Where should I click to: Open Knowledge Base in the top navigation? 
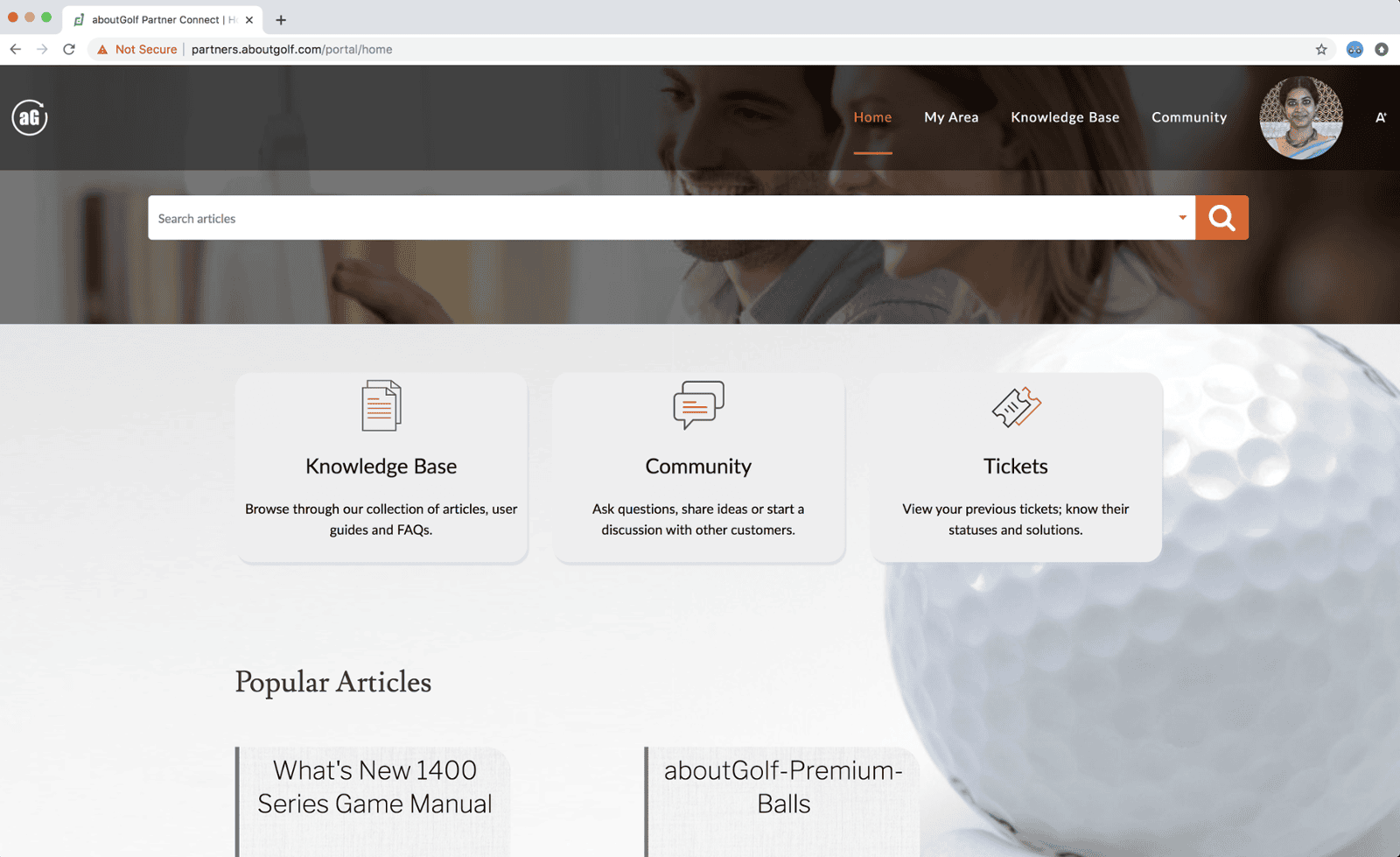[1065, 116]
